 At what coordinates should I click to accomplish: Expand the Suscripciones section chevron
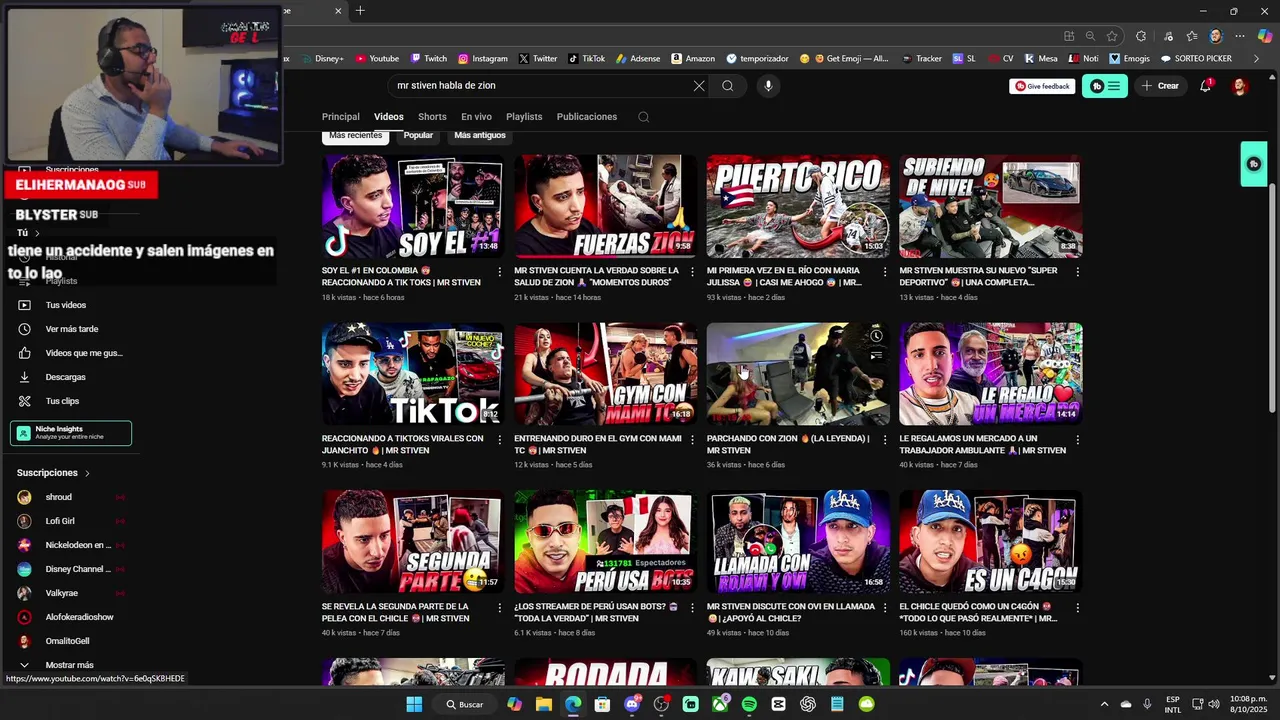[87, 473]
